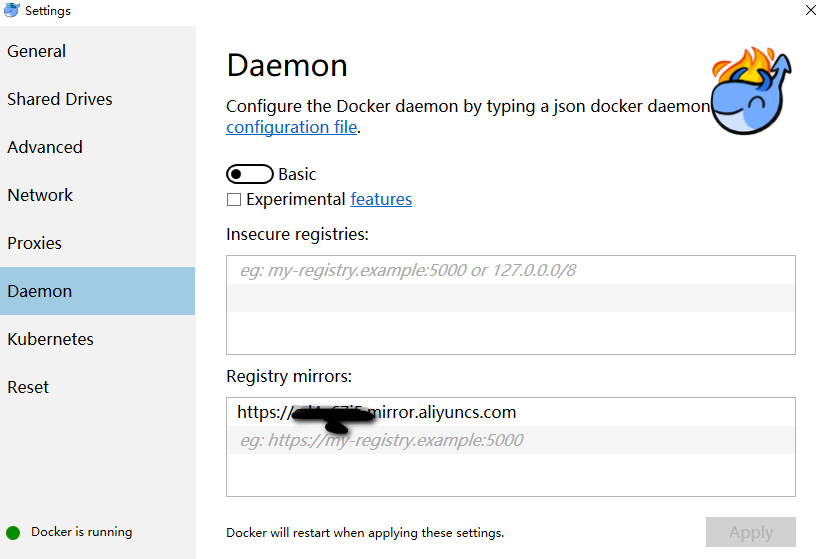The height and width of the screenshot is (559, 817).
Task: Open the Kubernetes settings
Action: pyautogui.click(x=51, y=339)
